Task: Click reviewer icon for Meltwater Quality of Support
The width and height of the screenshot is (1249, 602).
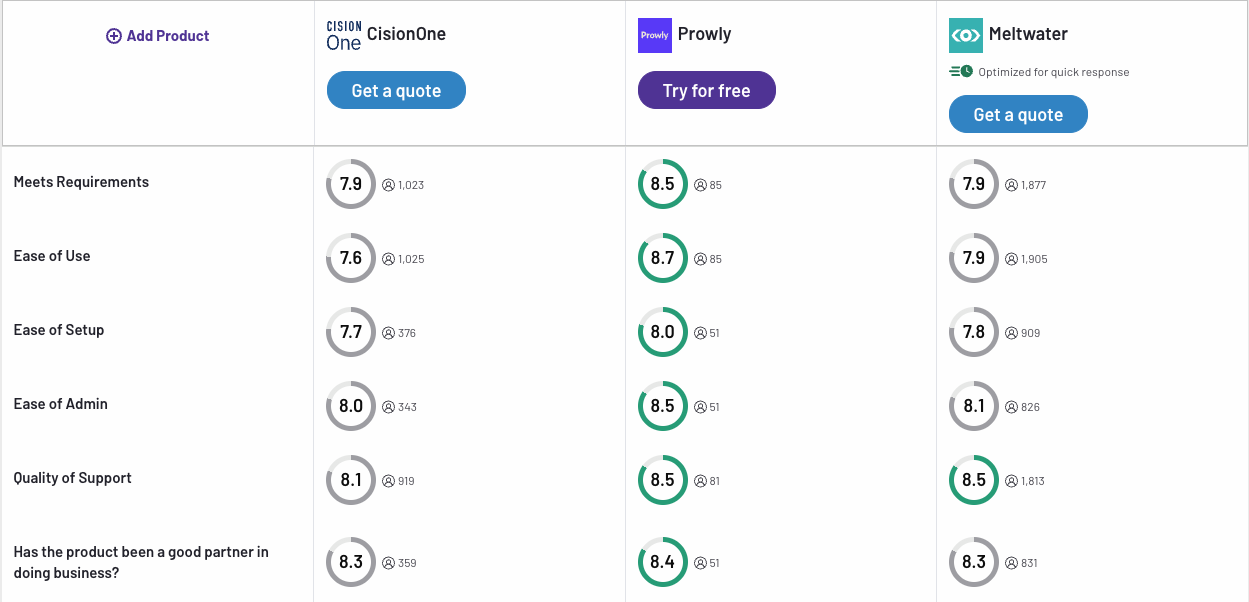Action: (1012, 481)
